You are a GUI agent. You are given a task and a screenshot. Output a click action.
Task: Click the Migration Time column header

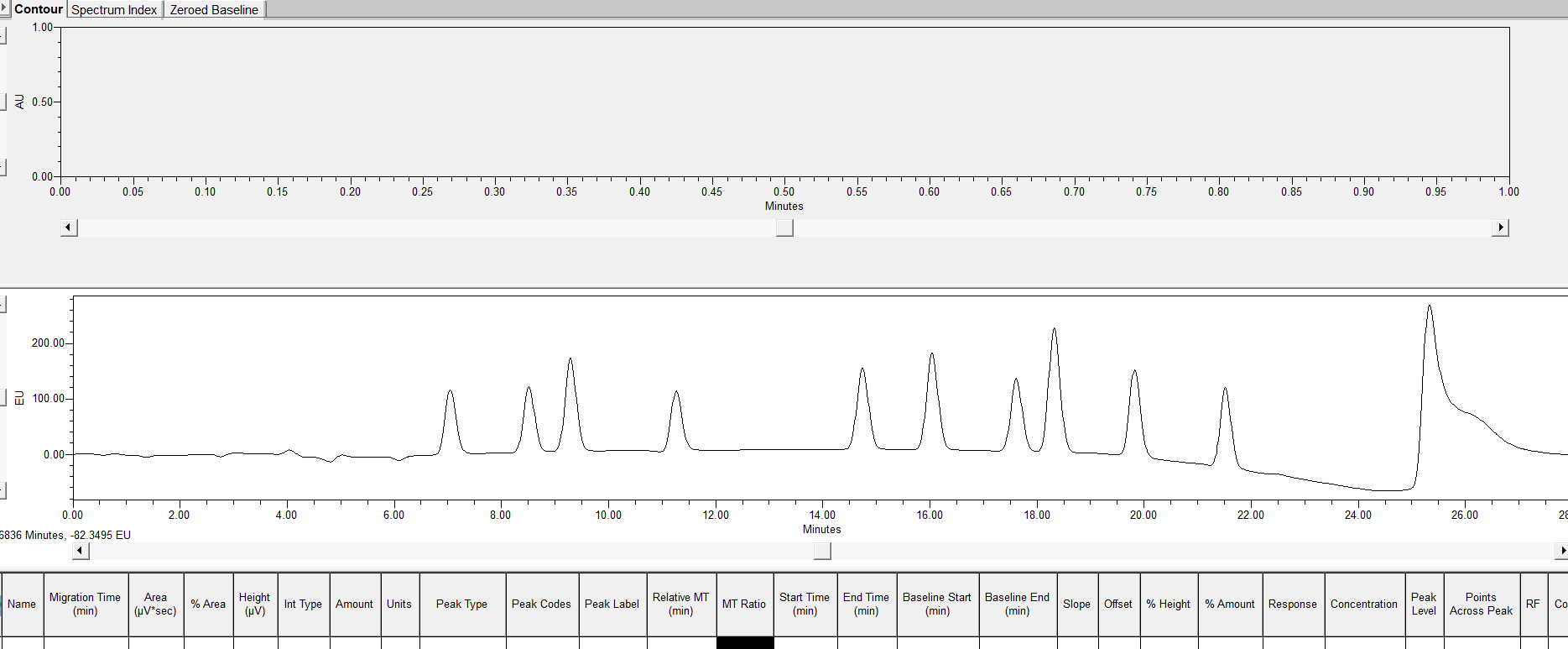[85, 604]
